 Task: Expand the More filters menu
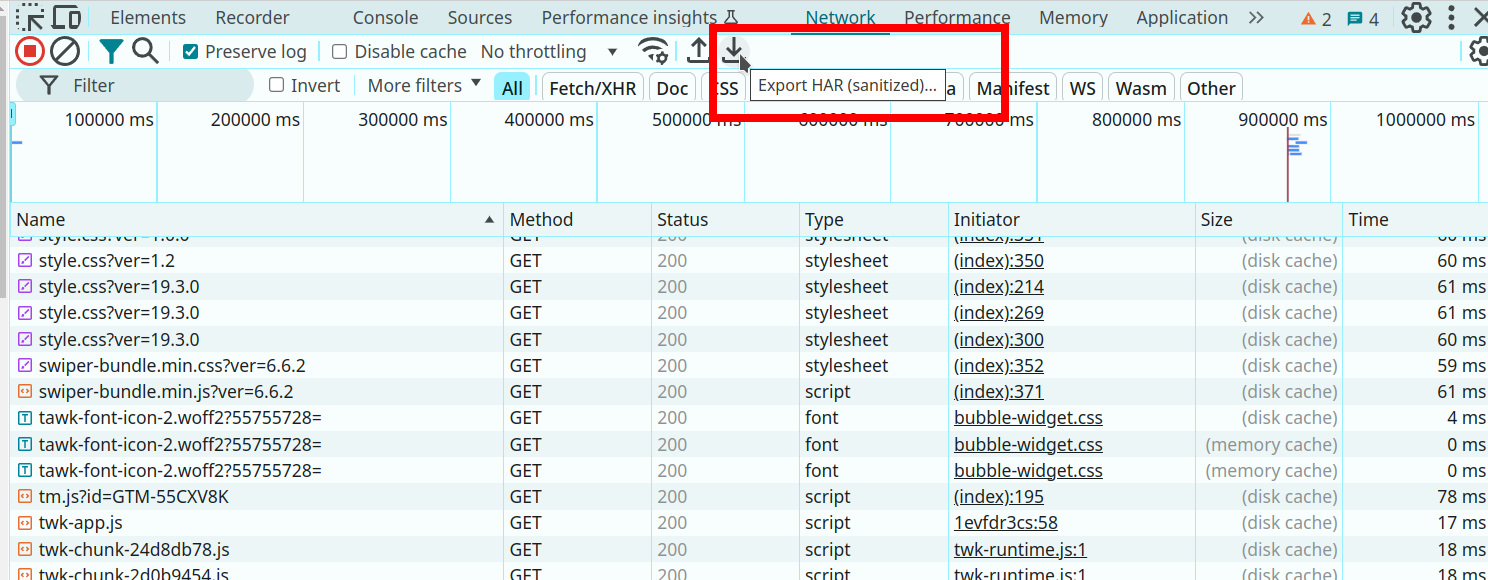(421, 86)
